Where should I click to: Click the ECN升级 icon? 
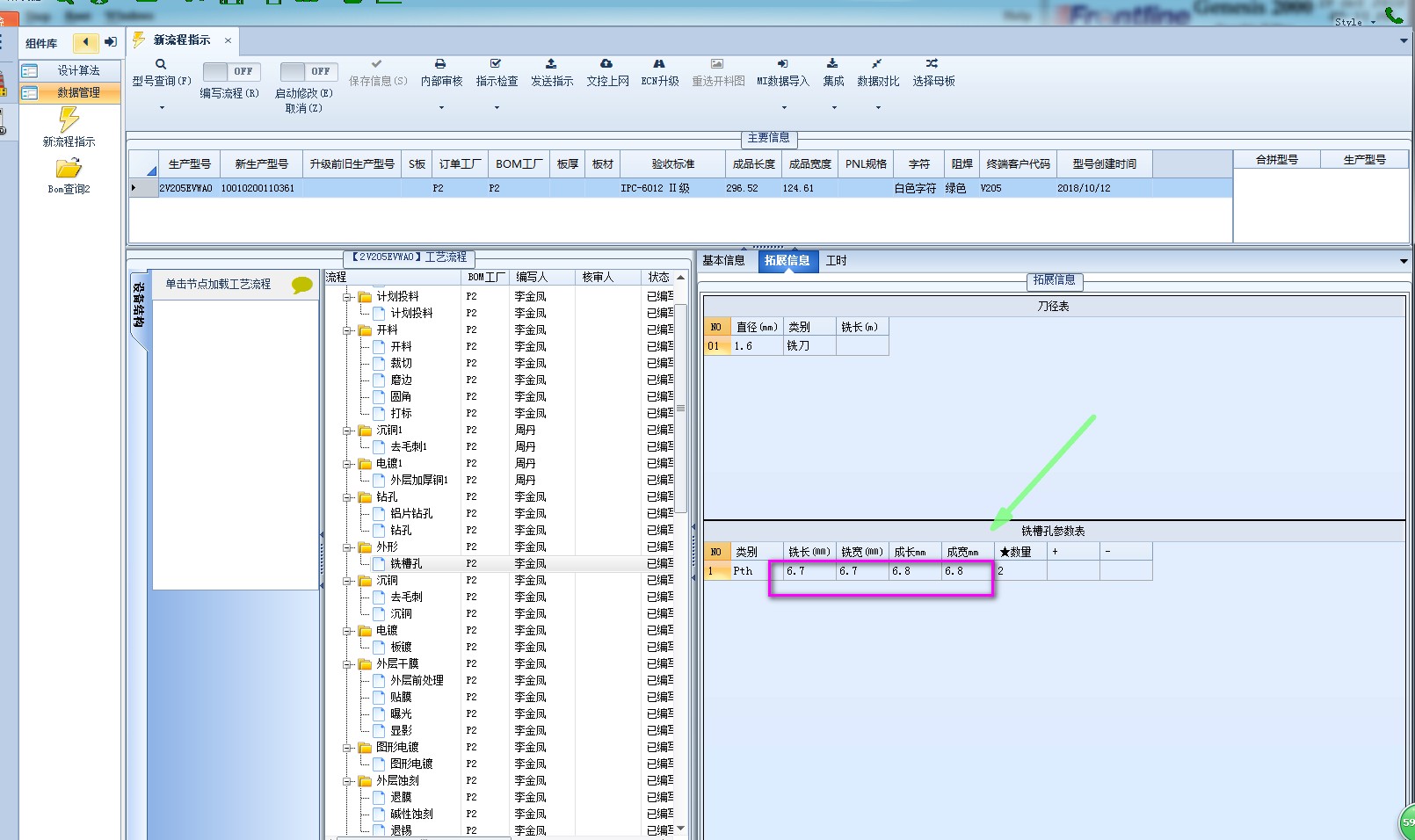click(x=659, y=64)
